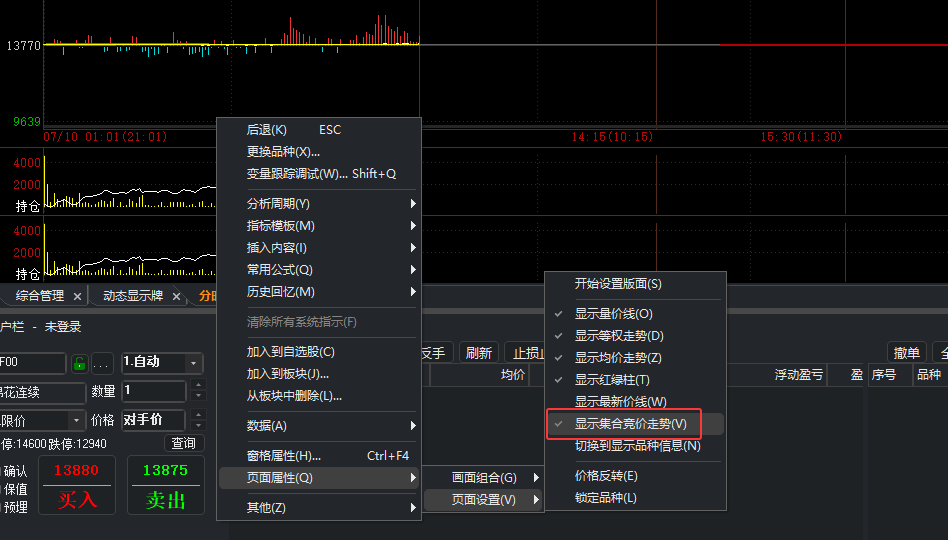Click the 查询 button

pyautogui.click(x=184, y=443)
